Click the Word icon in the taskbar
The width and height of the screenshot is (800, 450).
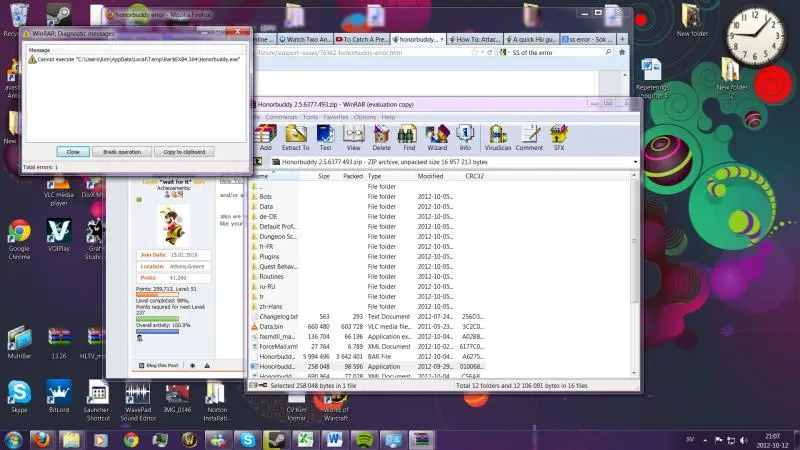pyautogui.click(x=335, y=440)
